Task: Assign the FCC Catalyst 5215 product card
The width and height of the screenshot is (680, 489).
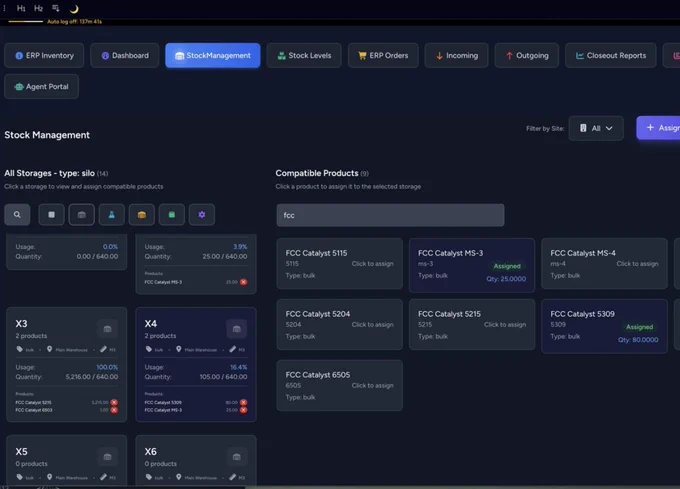Action: click(x=472, y=324)
